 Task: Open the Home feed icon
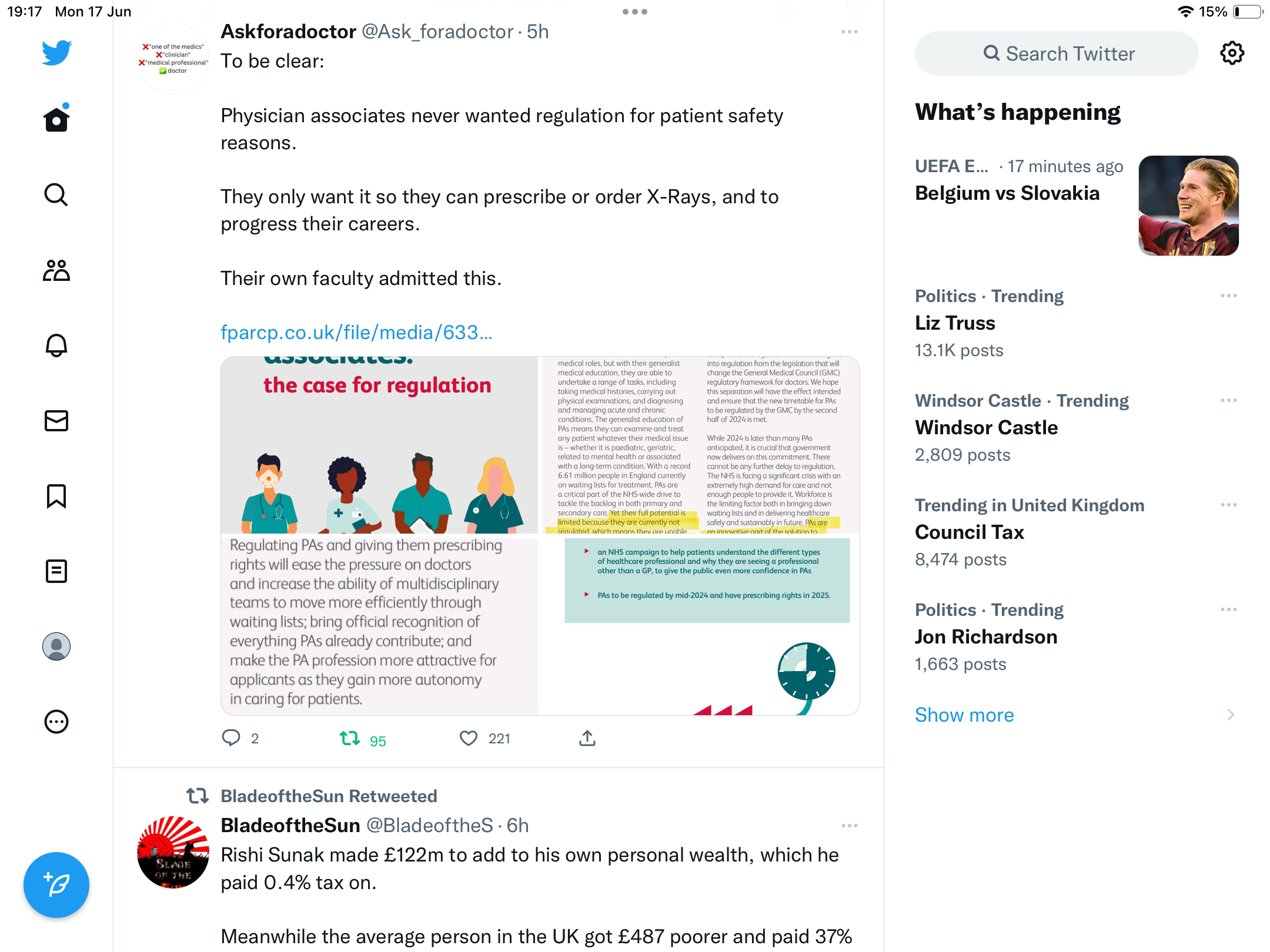56,119
